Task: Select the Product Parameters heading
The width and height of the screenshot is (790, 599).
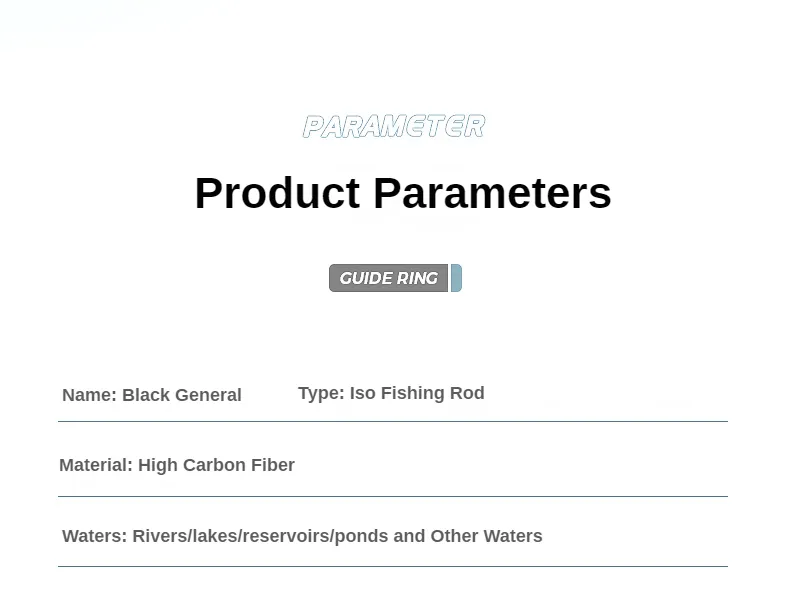Action: (x=403, y=193)
